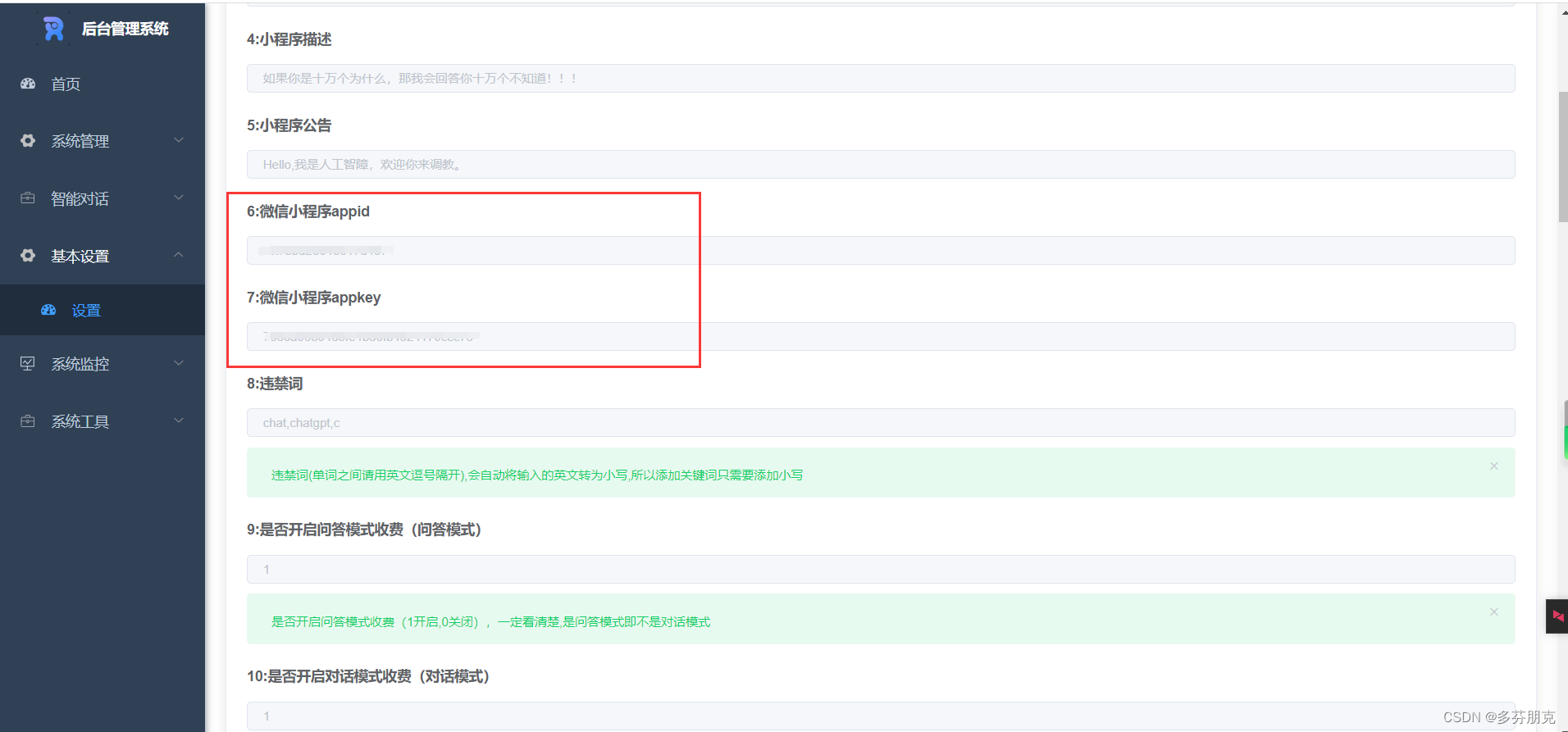This screenshot has width=1568, height=732.
Task: Click the 微信小程序appid input field
Action: [x=881, y=251]
